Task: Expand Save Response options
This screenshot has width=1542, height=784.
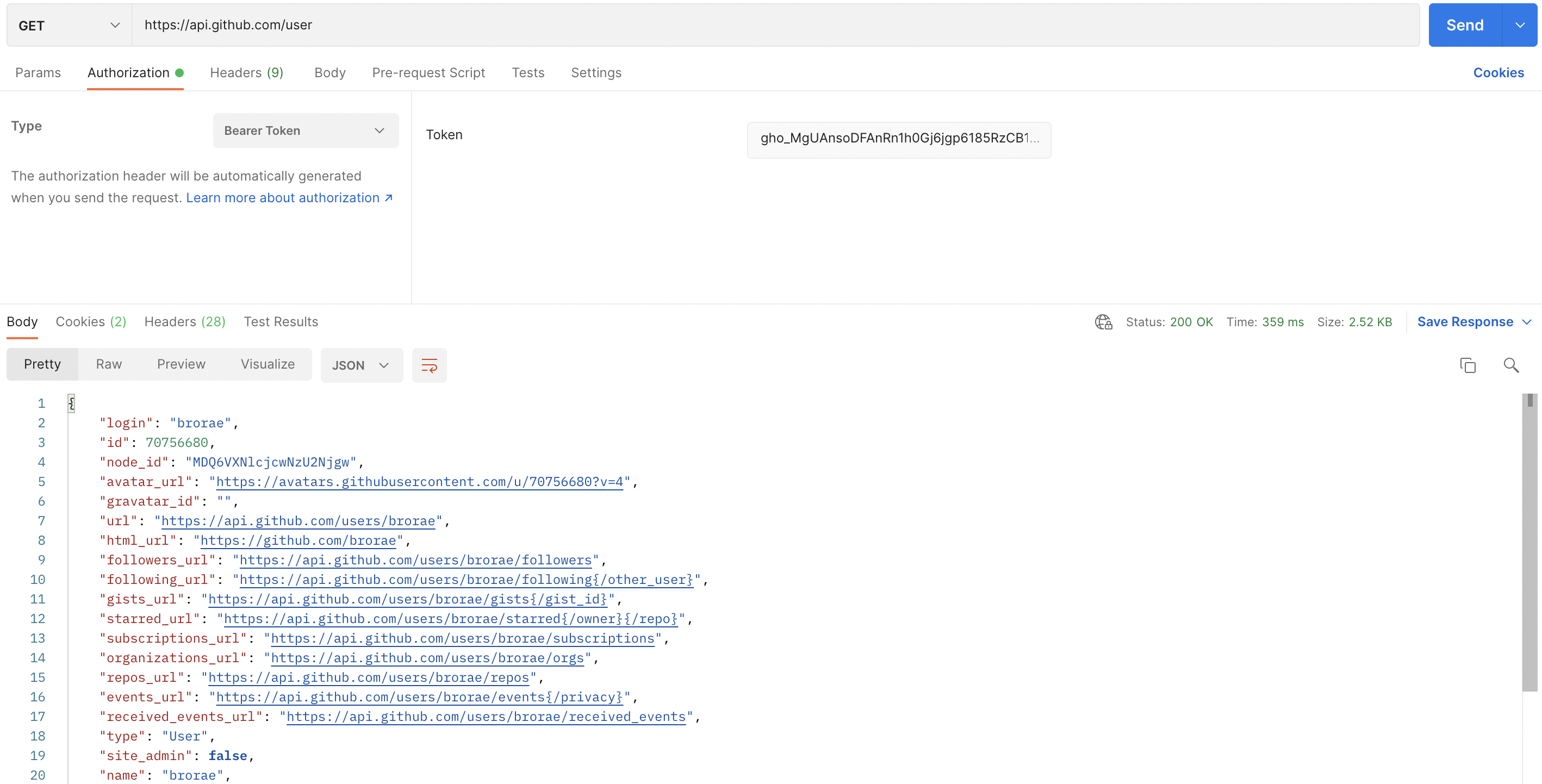Action: (1527, 322)
